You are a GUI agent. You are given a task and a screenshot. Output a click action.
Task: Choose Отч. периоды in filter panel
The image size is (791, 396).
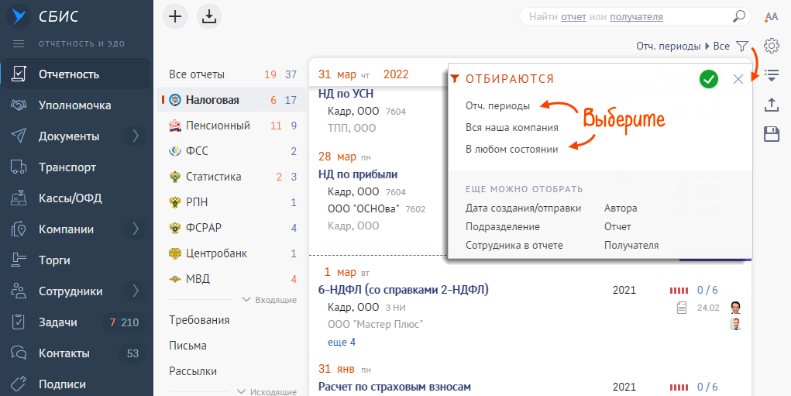[497, 106]
